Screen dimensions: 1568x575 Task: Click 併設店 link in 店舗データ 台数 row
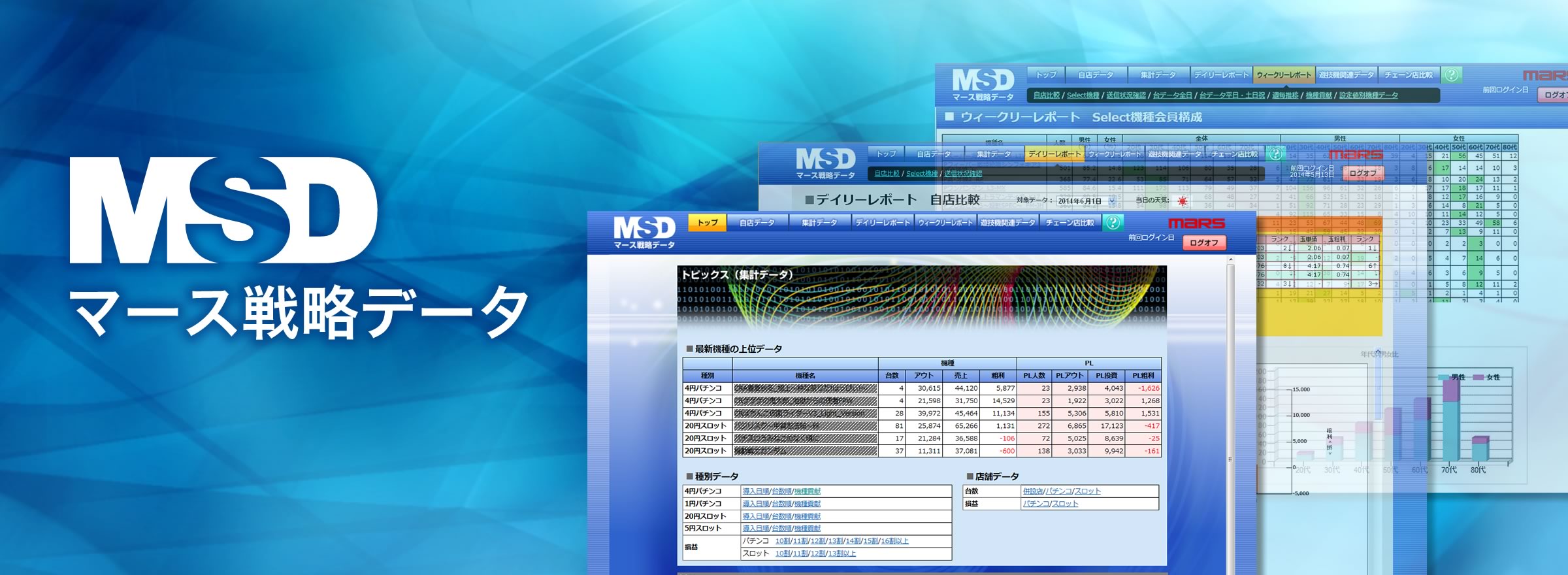click(1032, 491)
